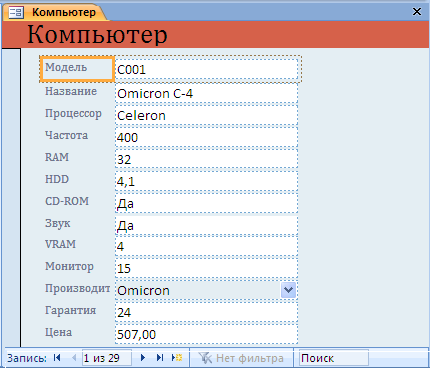Create new blank record icon
430x368 pixels.
click(x=177, y=358)
